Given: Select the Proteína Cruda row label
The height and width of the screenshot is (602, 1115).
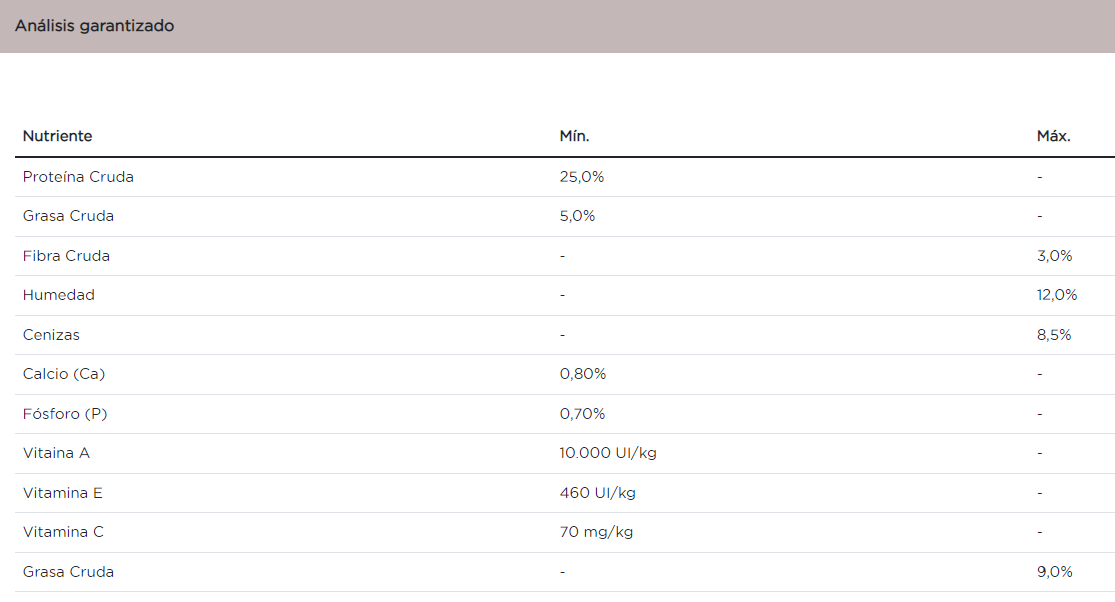Looking at the screenshot, I should point(78,177).
